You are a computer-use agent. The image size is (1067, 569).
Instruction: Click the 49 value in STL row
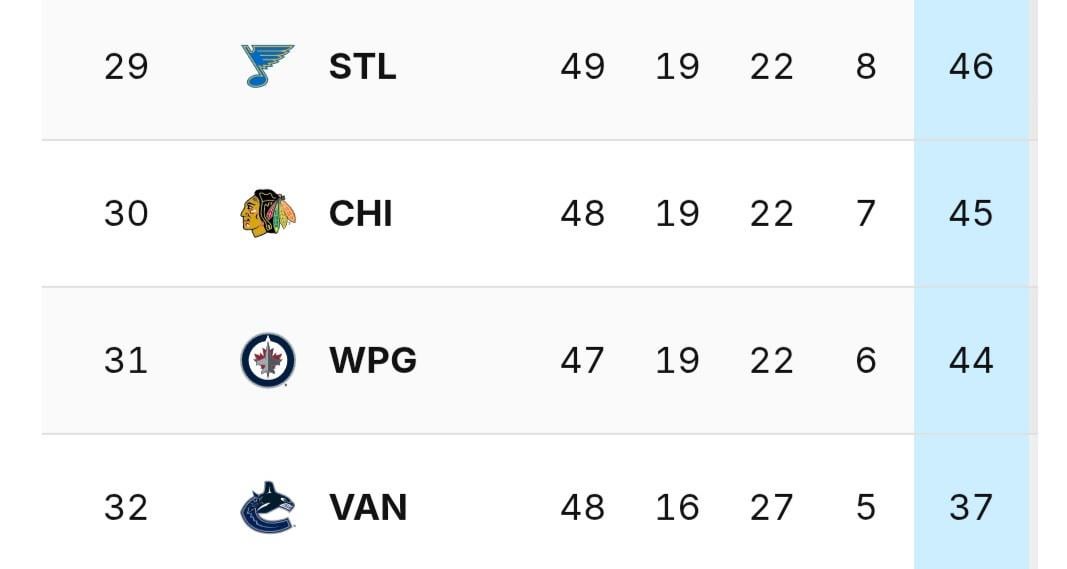click(582, 67)
